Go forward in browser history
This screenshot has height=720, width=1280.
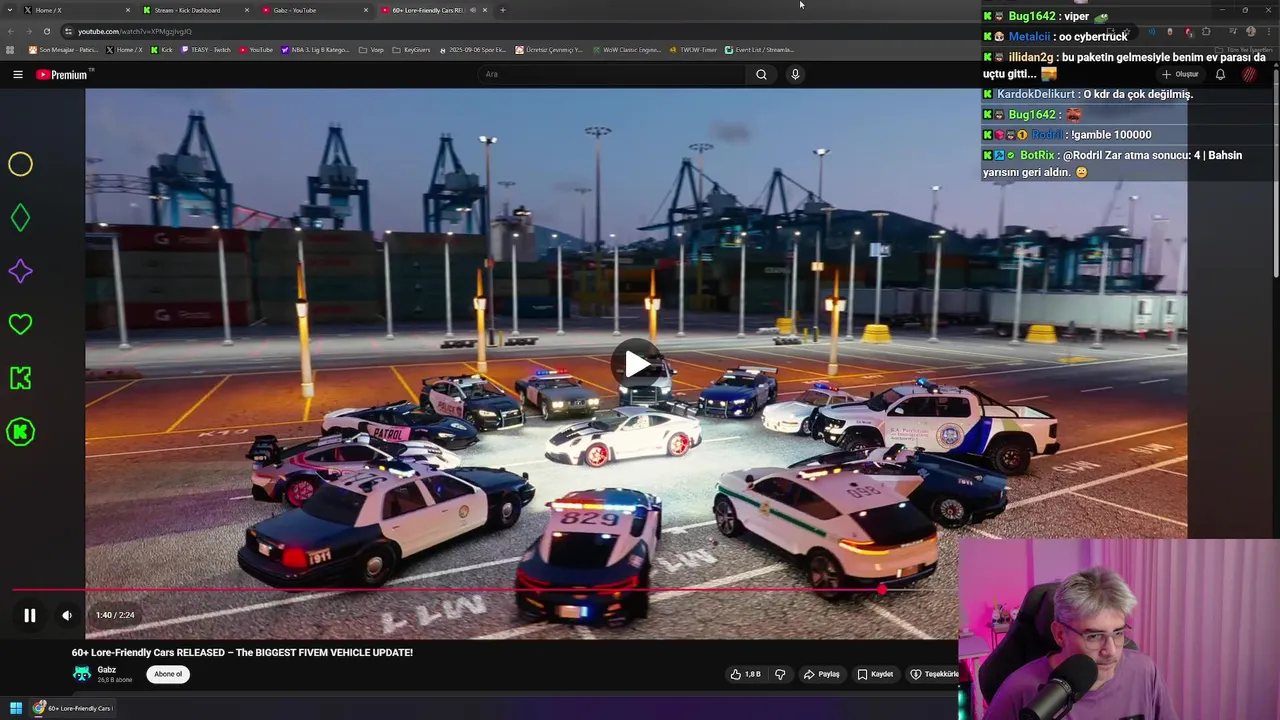point(28,31)
